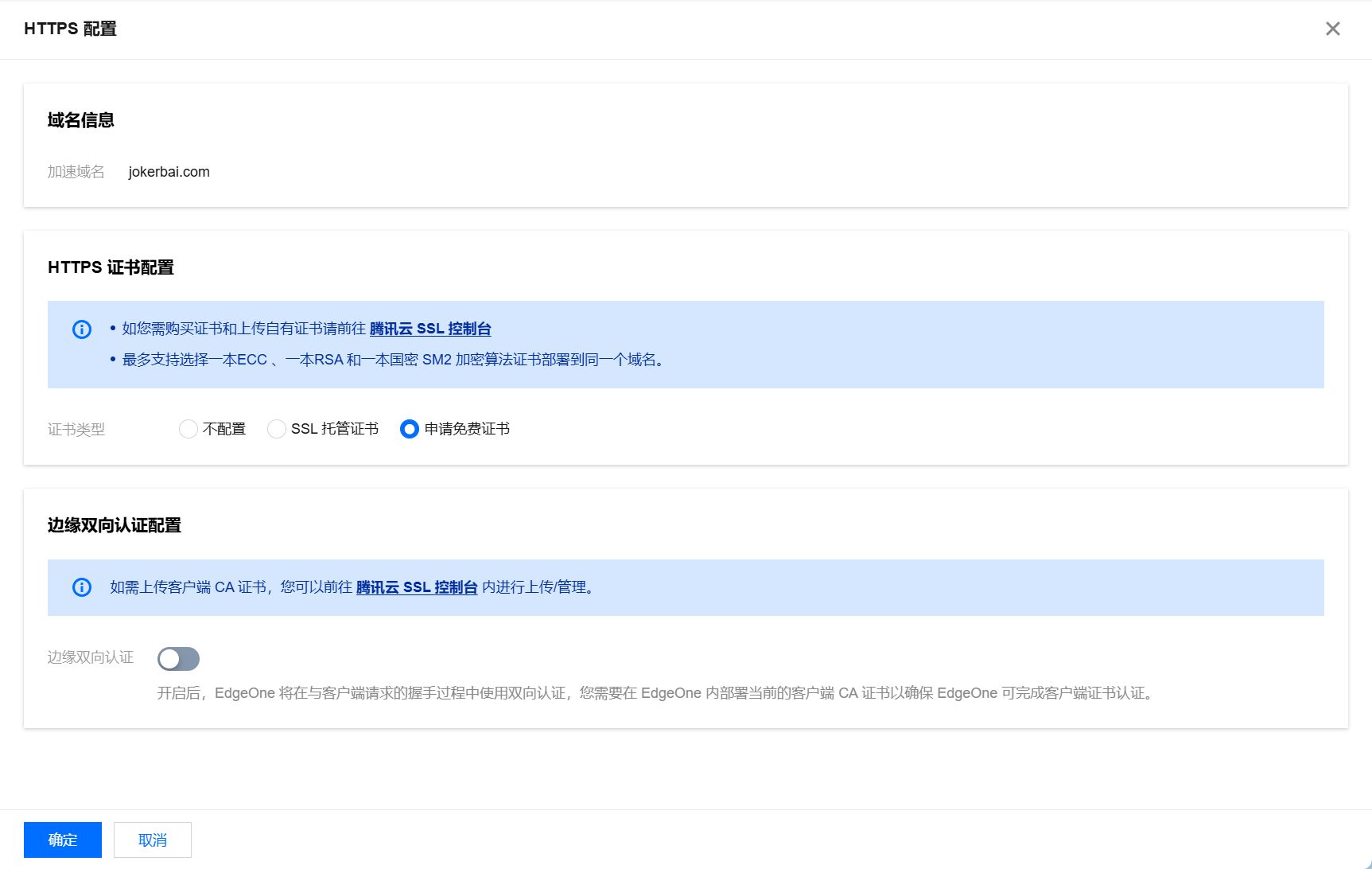Click the 确定 button
This screenshot has height=869, width=1372.
pos(63,840)
